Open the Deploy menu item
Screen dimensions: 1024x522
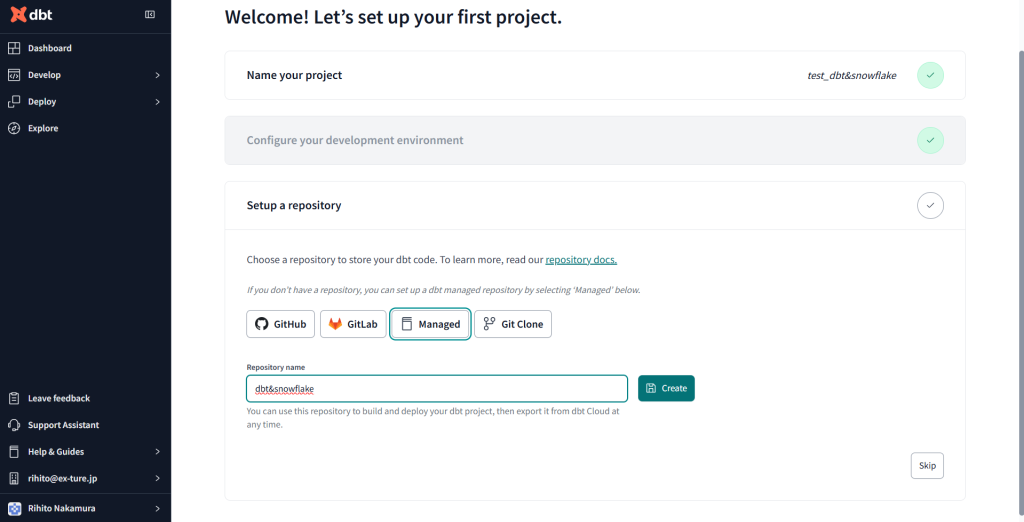pyautogui.click(x=42, y=102)
